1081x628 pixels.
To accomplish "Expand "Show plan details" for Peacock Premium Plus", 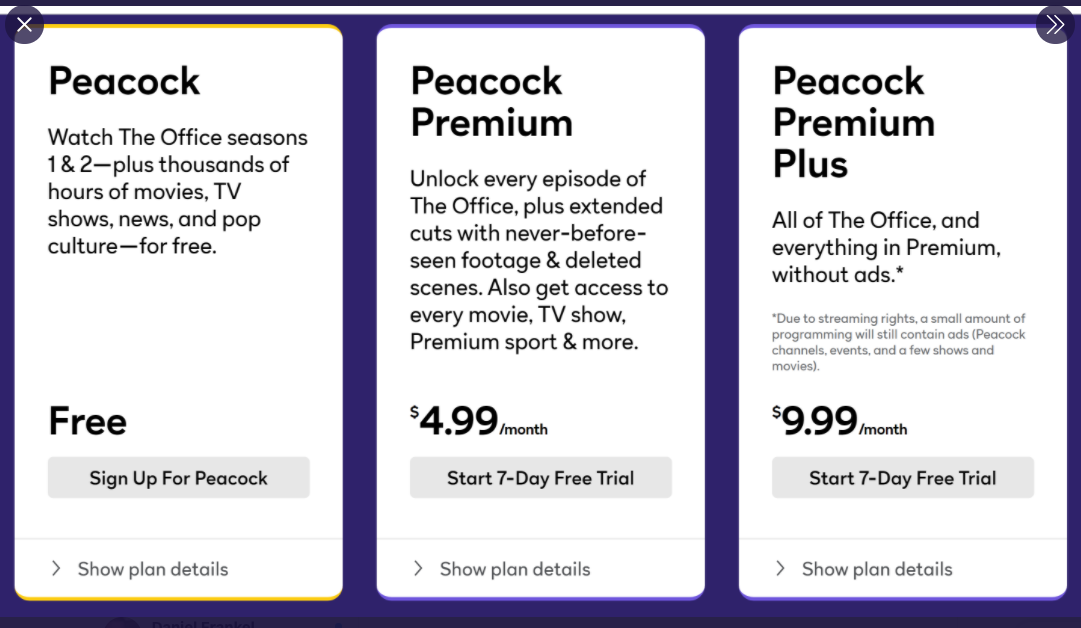I will click(x=877, y=569).
